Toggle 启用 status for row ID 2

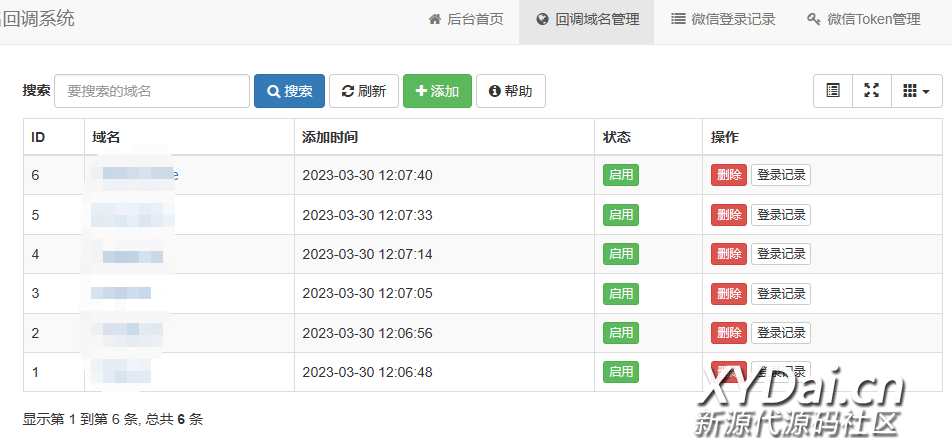[620, 333]
